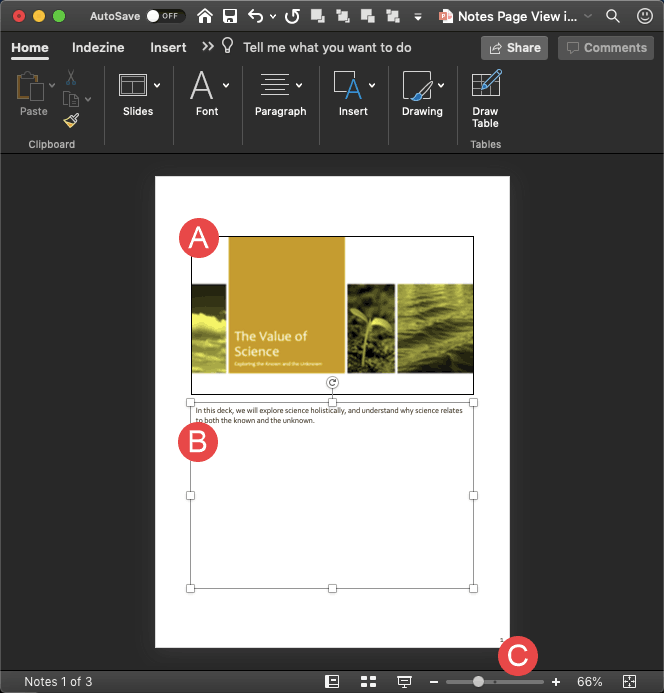Undo the last action
This screenshot has width=664, height=693.
point(256,16)
